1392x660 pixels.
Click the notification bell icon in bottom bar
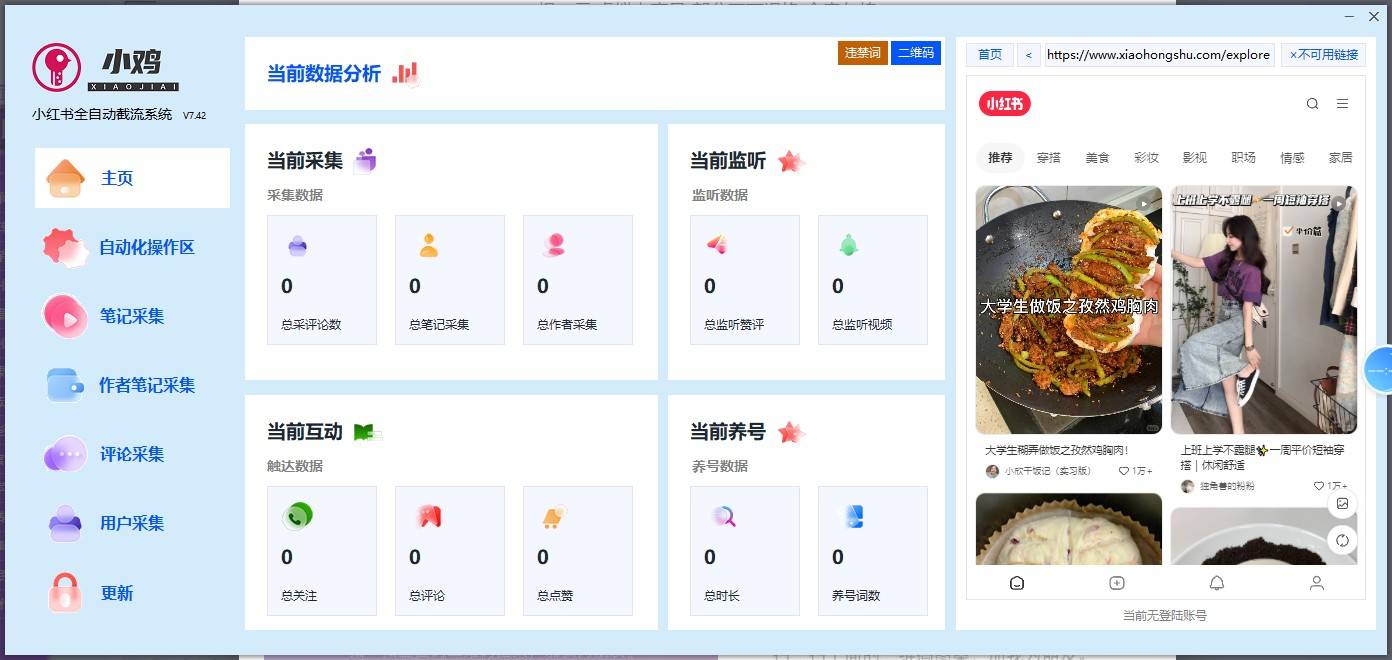coord(1217,583)
